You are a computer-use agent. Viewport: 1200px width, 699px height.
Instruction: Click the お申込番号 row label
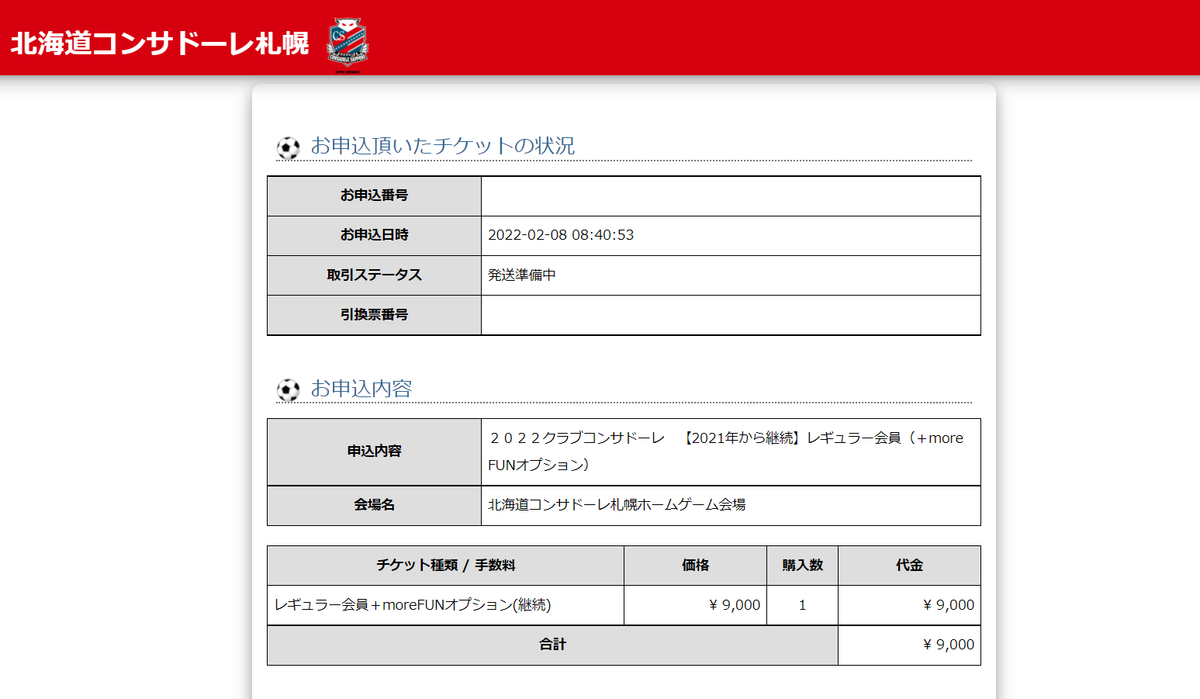[374, 196]
